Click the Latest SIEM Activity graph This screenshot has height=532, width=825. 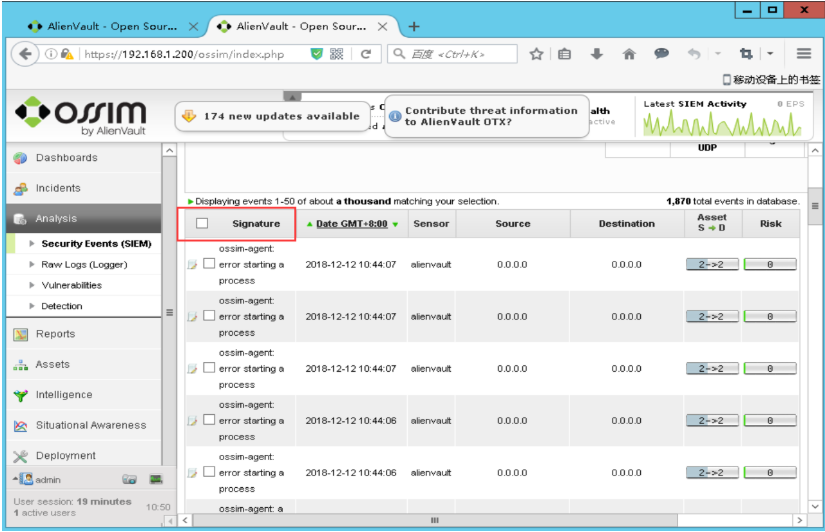point(722,124)
